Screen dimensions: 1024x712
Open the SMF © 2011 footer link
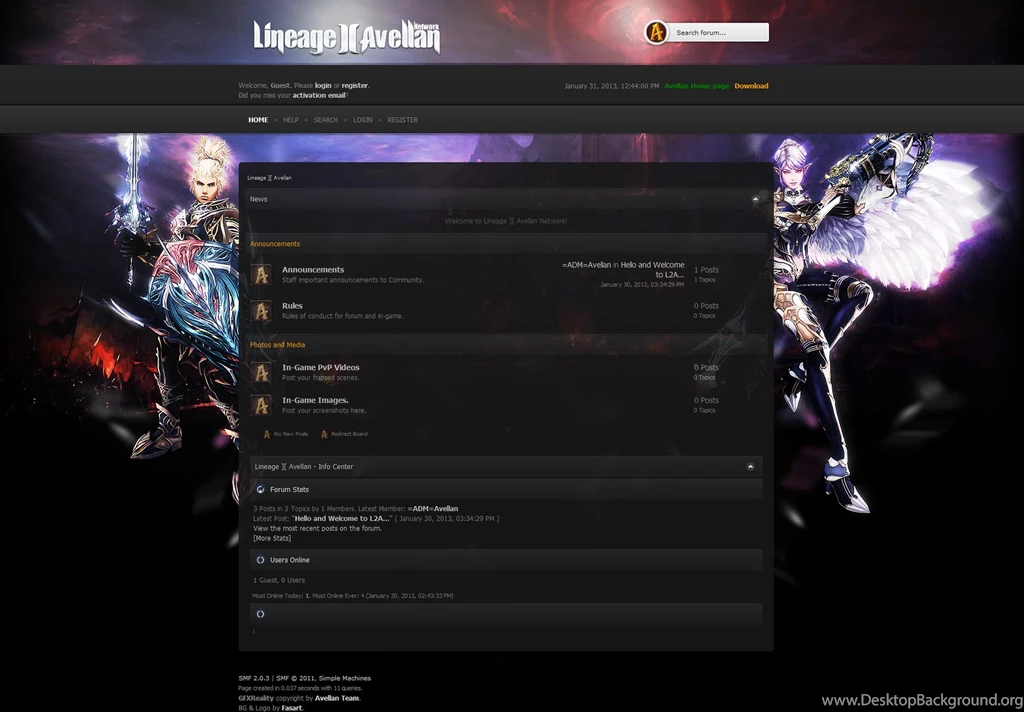(295, 679)
